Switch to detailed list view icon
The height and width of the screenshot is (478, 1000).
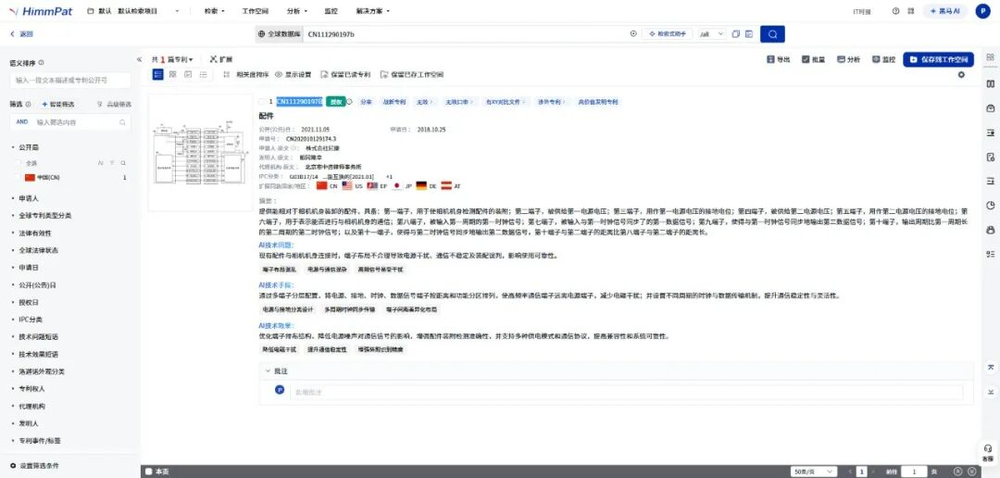[x=158, y=75]
